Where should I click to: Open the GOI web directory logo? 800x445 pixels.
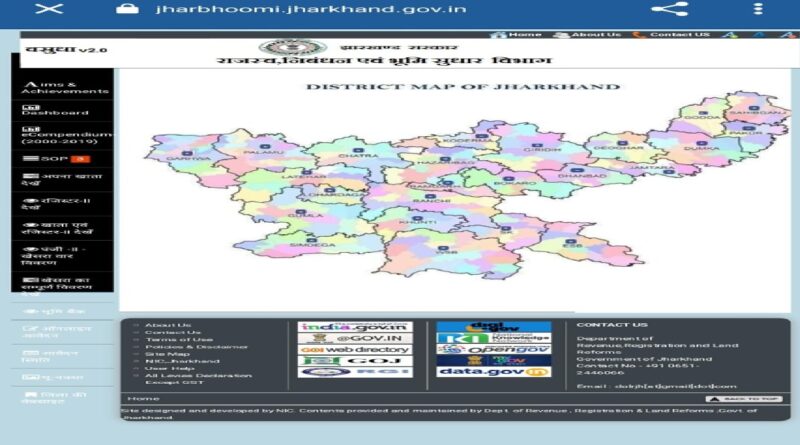coord(355,349)
